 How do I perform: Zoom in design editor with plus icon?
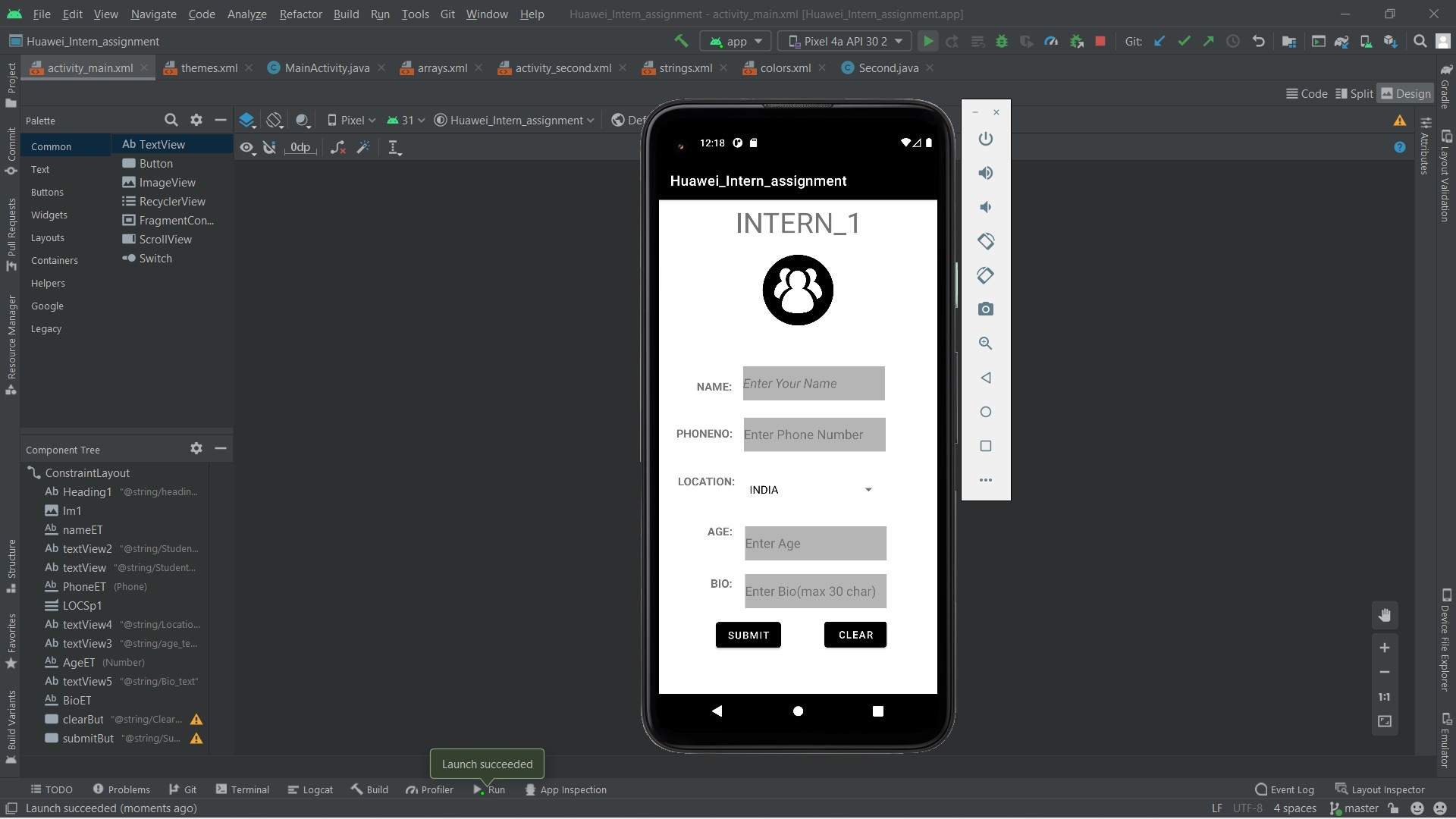coord(1385,648)
